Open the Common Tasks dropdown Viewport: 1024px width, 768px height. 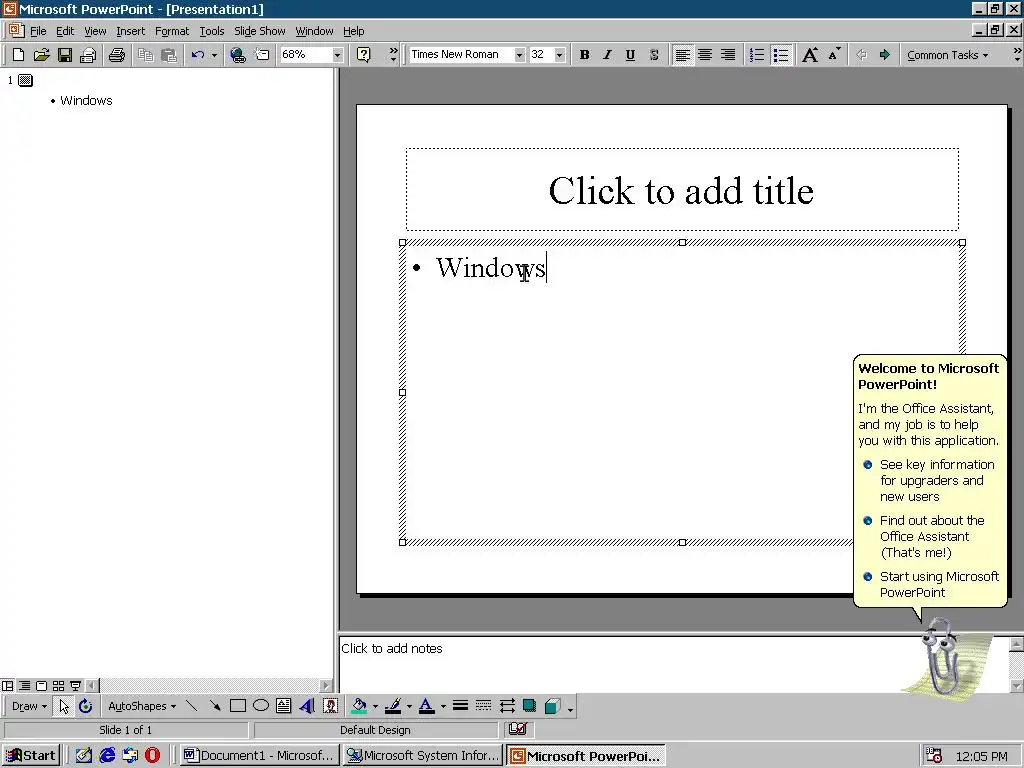tap(947, 55)
